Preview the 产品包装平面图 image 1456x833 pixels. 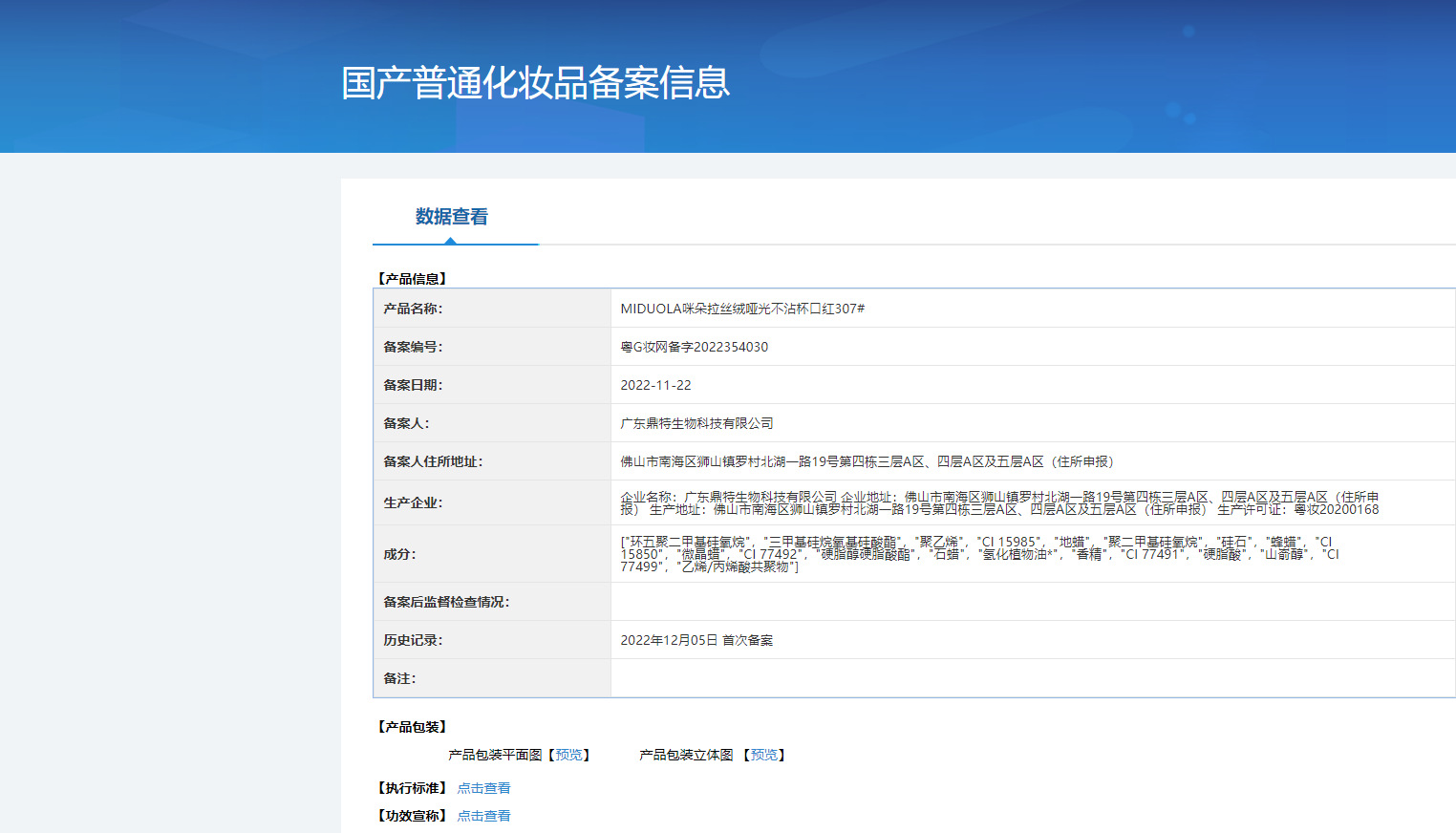pos(568,755)
